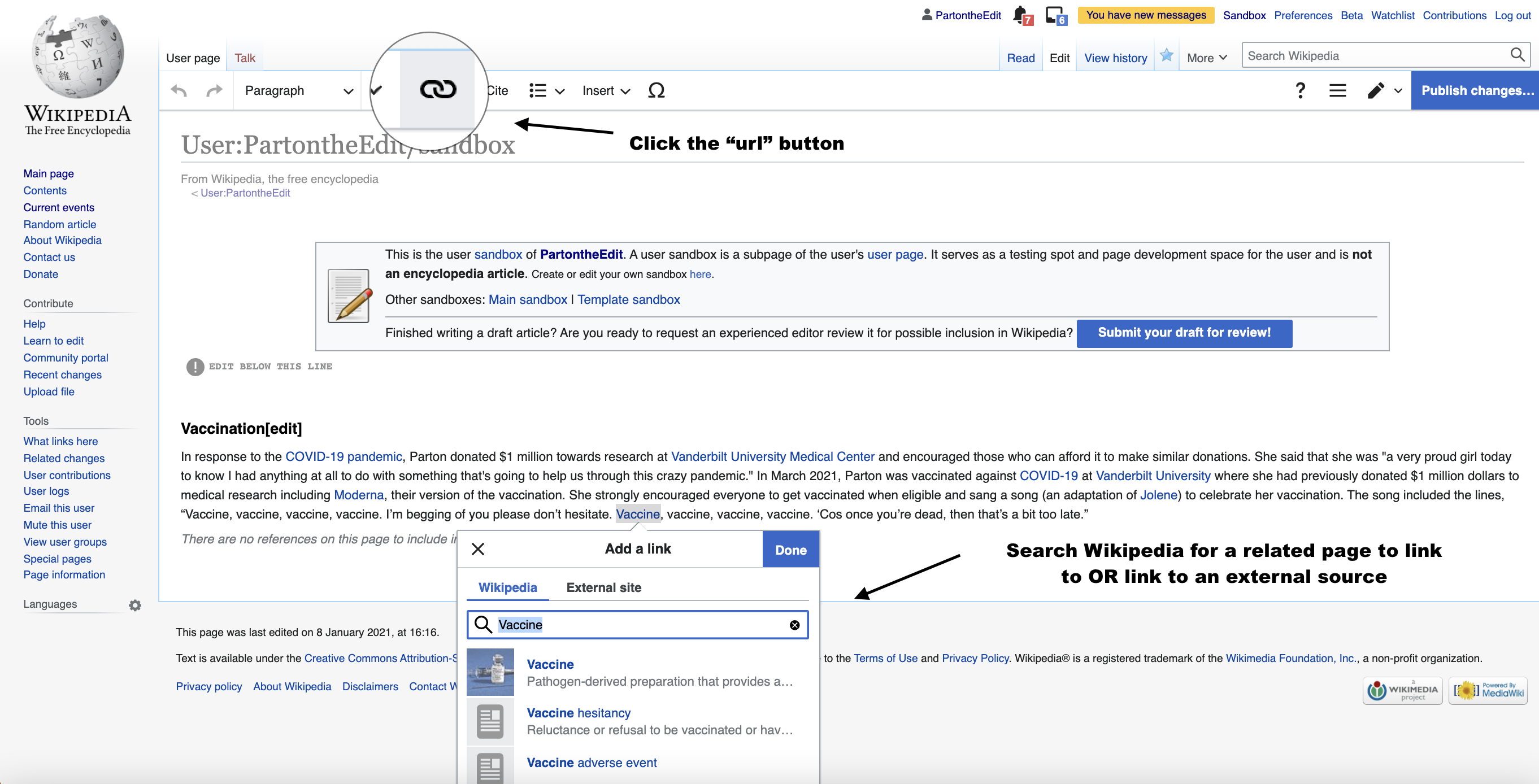Click the PartontheEdit username link

coord(968,15)
